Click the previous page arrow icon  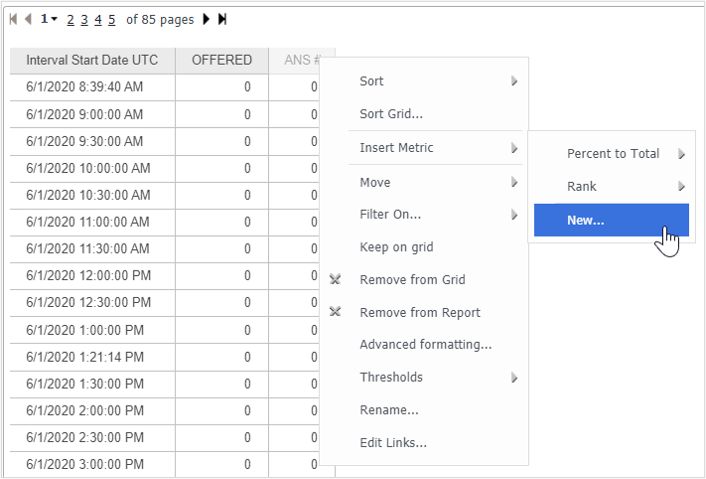28,19
